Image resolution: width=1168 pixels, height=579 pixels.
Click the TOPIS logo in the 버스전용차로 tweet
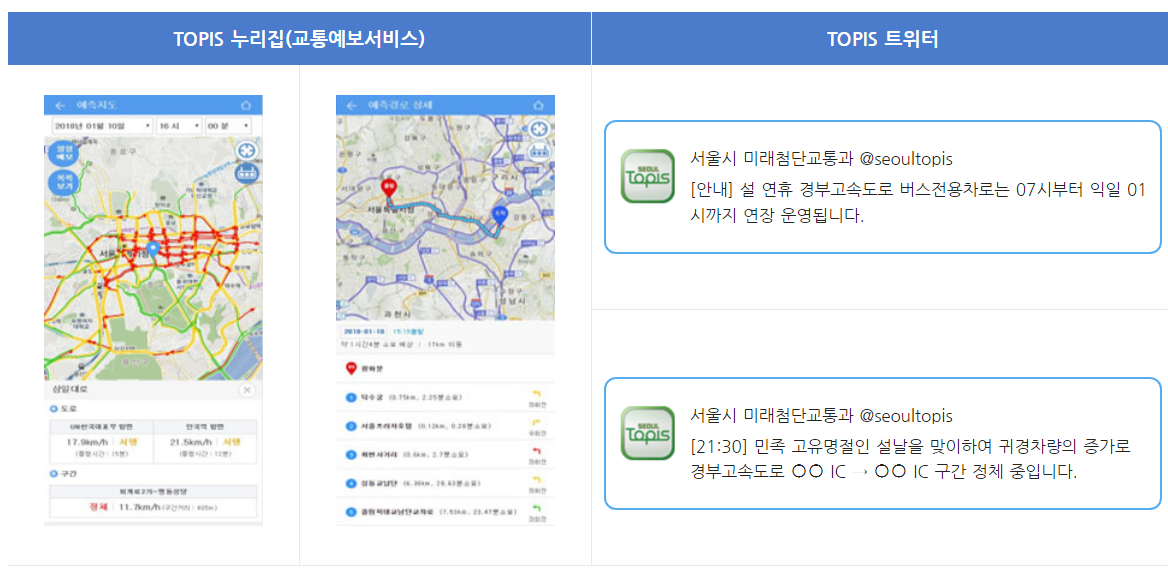click(647, 176)
